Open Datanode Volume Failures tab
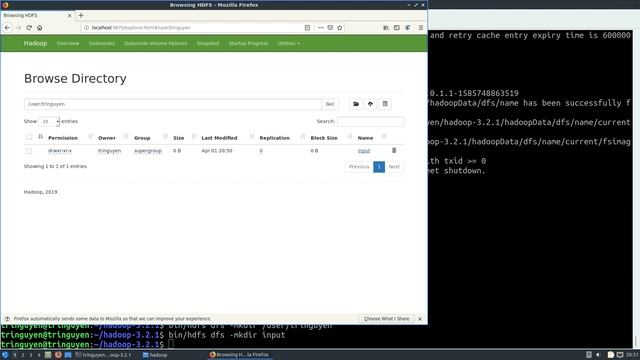640x360 pixels. (x=156, y=43)
